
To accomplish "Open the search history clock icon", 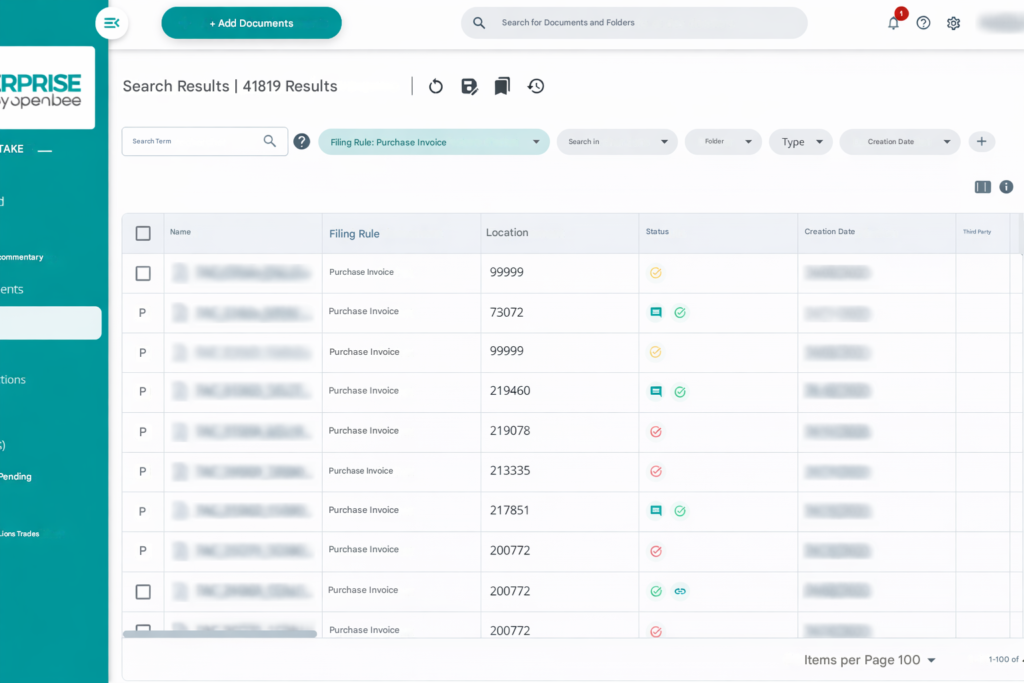I will coord(536,86).
